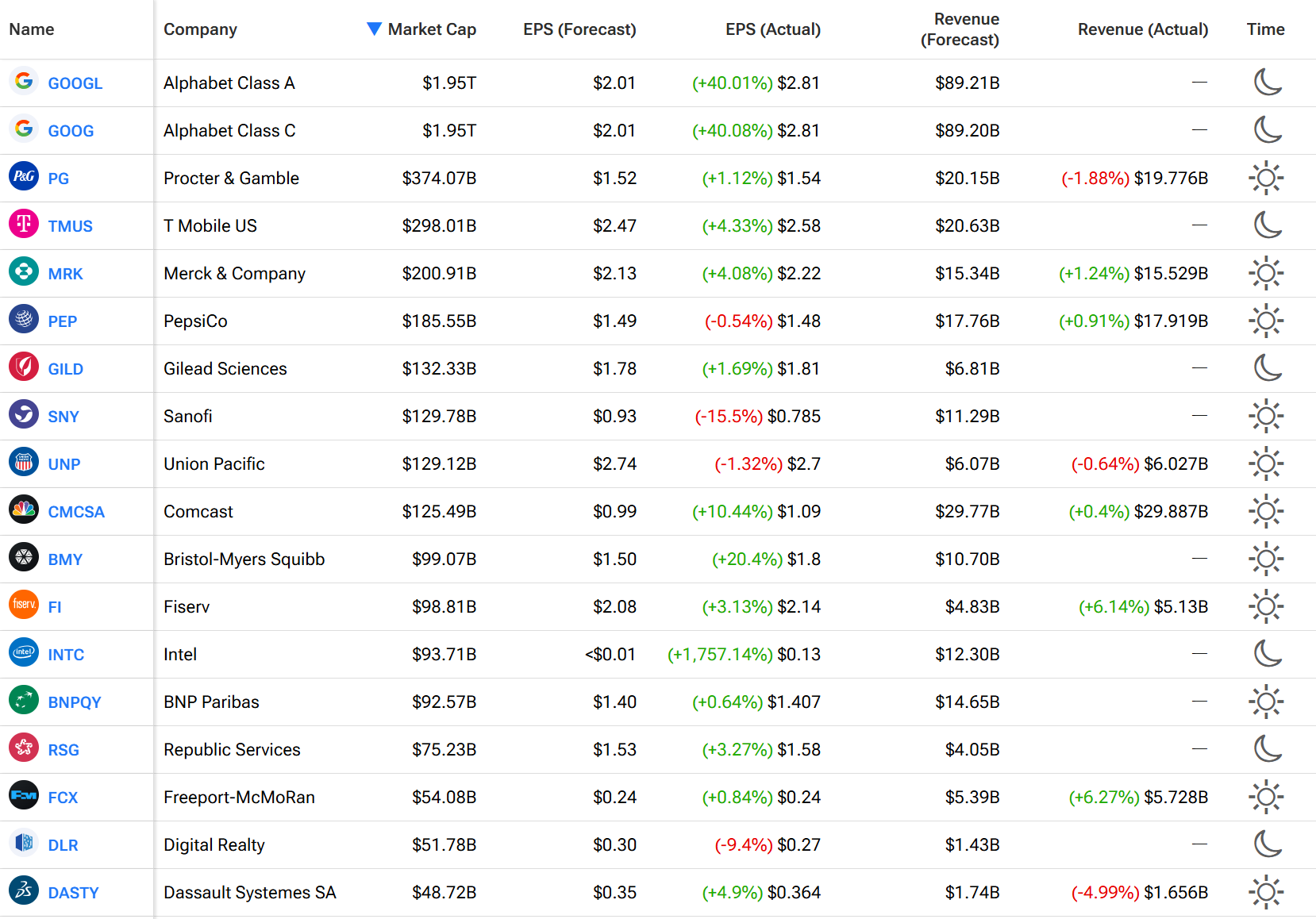Open the GOOGL ticker link
This screenshot has width=1316, height=919.
pyautogui.click(x=75, y=83)
